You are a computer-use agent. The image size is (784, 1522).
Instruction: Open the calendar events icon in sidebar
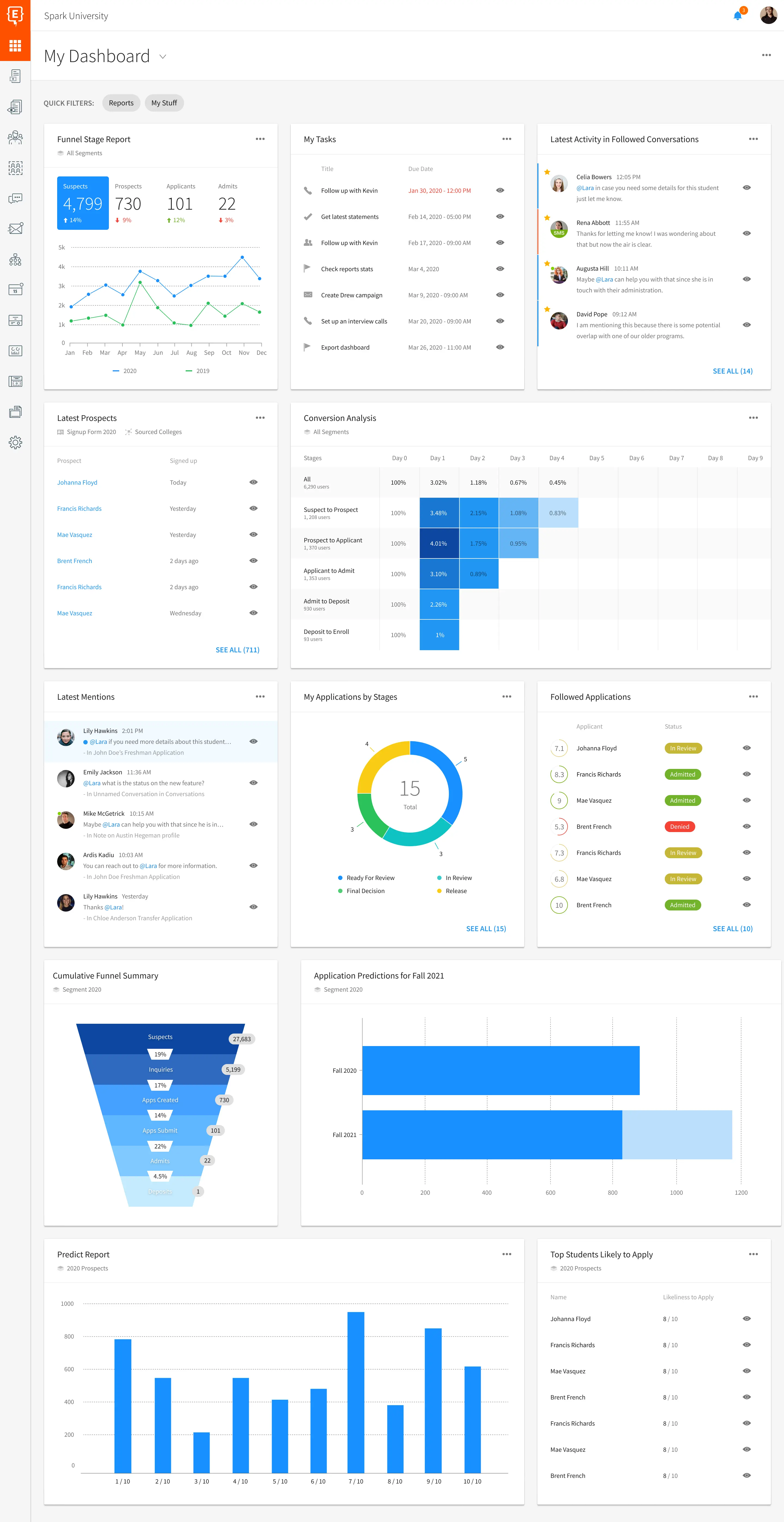(15, 289)
